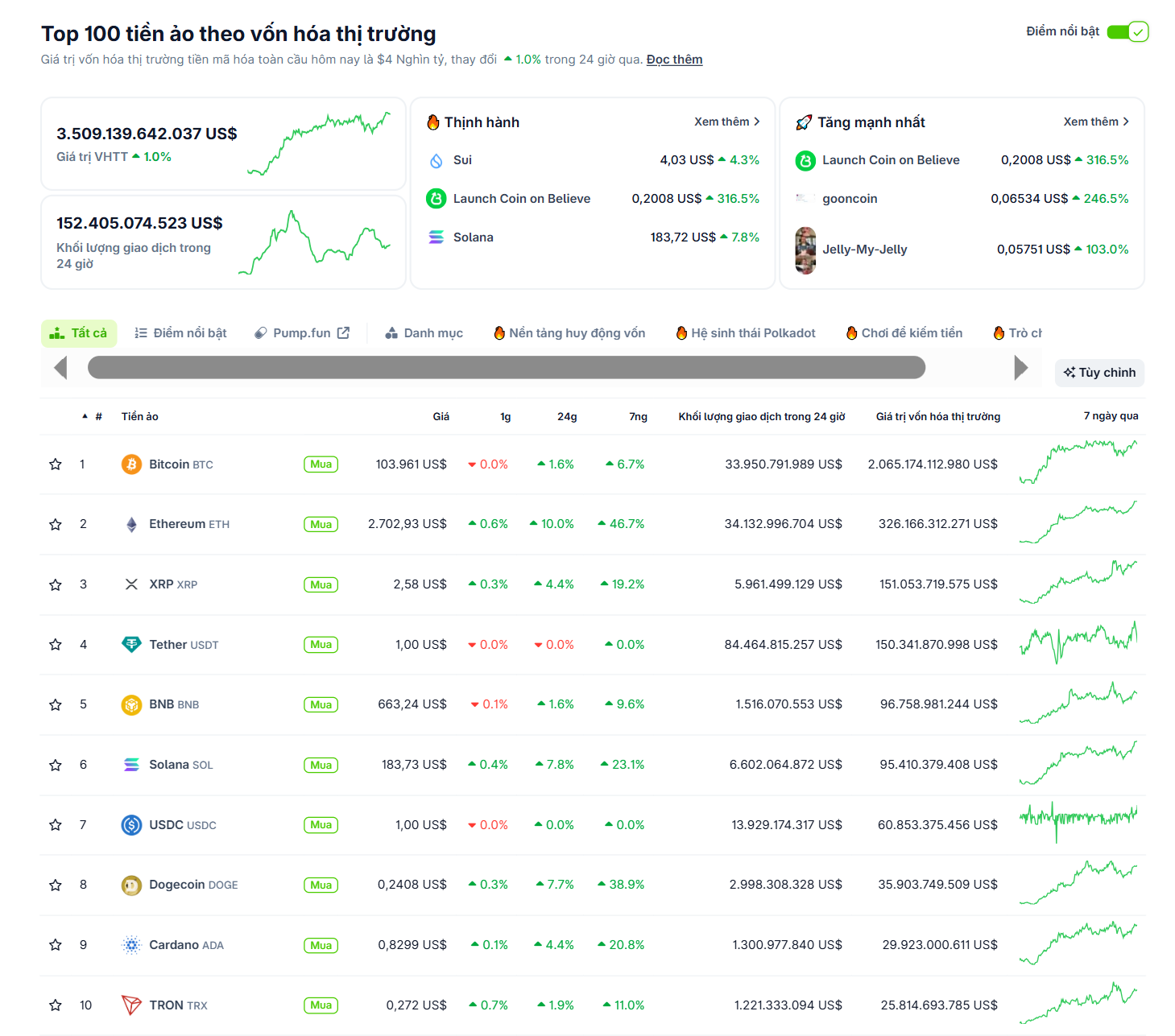Click Launch Coin icon in Tăng mạnh nhất
Image resolution: width=1175 pixels, height=1036 pixels.
[x=805, y=160]
